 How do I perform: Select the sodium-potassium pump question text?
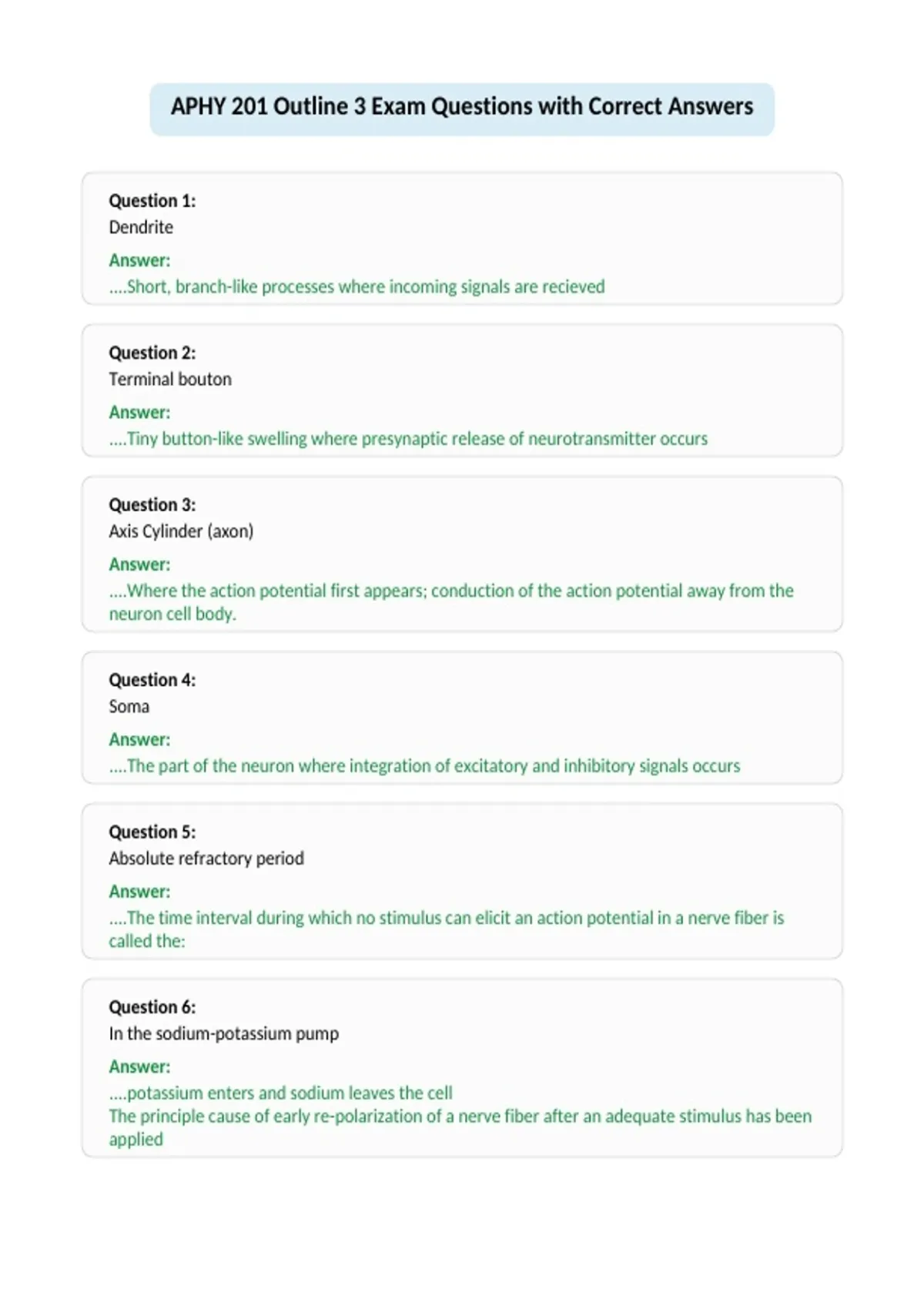(x=223, y=1033)
